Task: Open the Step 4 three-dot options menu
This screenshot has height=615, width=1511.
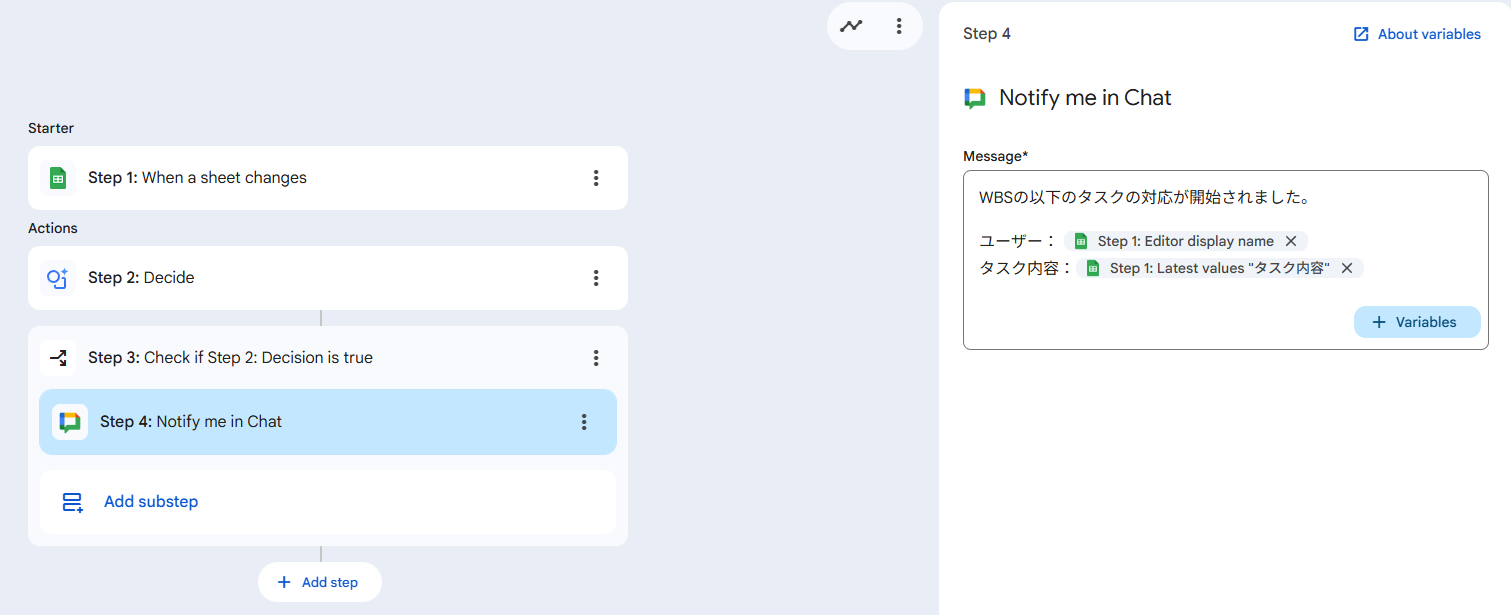Action: click(584, 422)
